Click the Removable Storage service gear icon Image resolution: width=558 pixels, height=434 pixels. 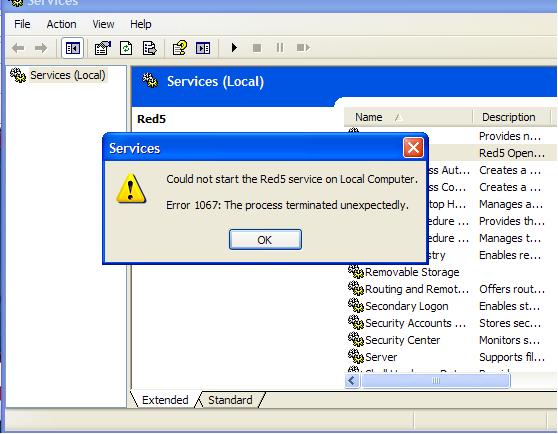click(356, 272)
